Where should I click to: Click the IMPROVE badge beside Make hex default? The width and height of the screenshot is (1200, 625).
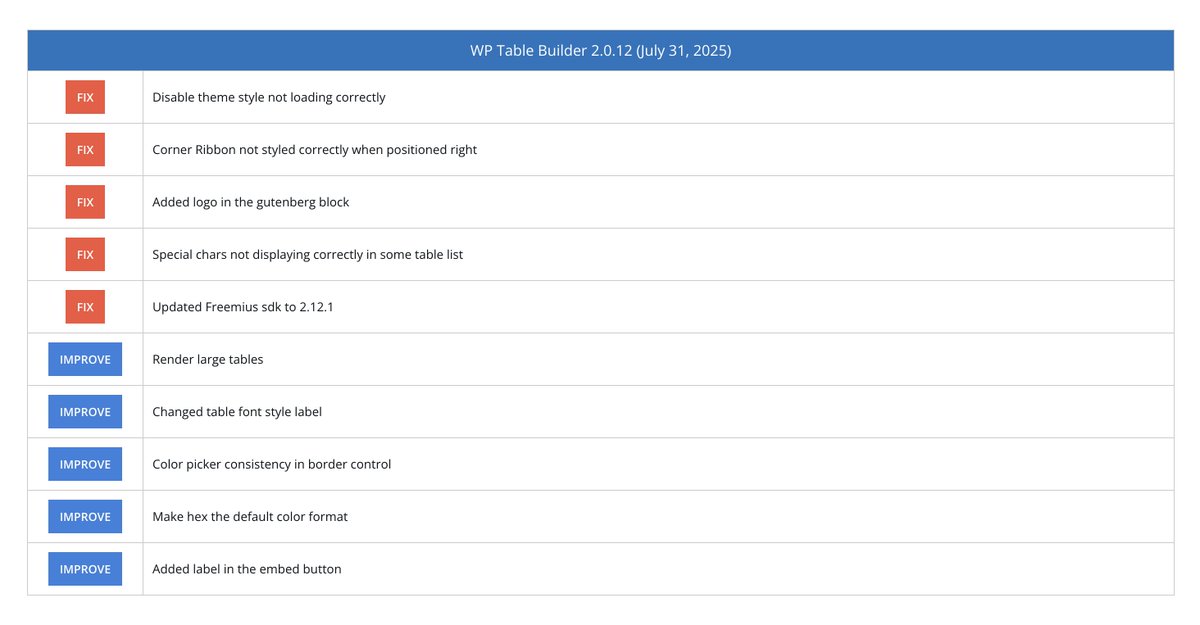(85, 517)
